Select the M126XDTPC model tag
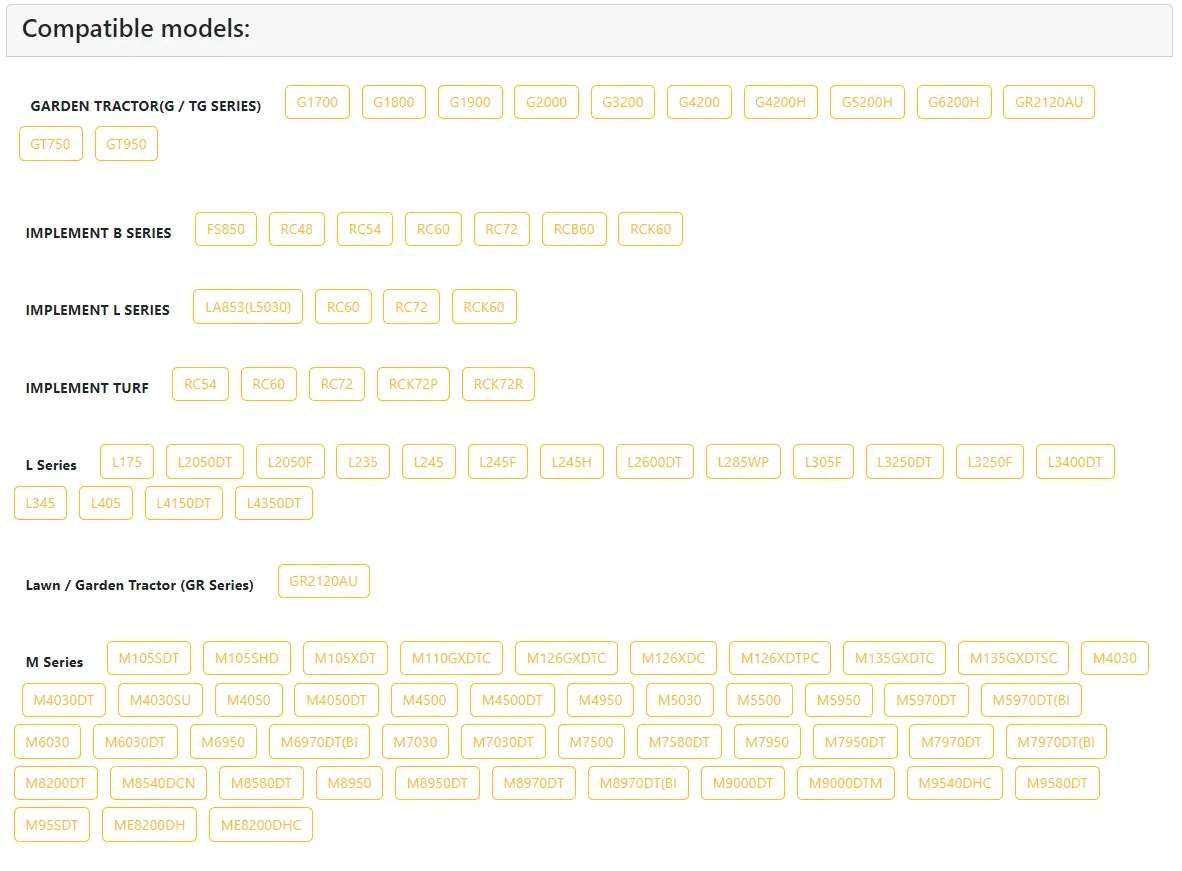Viewport: 1182px width, 871px height. coord(779,658)
